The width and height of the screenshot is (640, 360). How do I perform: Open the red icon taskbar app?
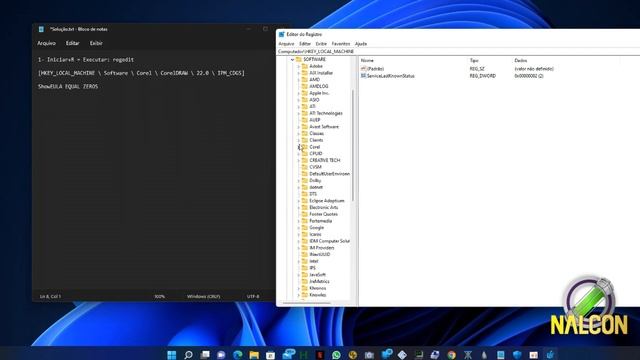pyautogui.click(x=320, y=355)
